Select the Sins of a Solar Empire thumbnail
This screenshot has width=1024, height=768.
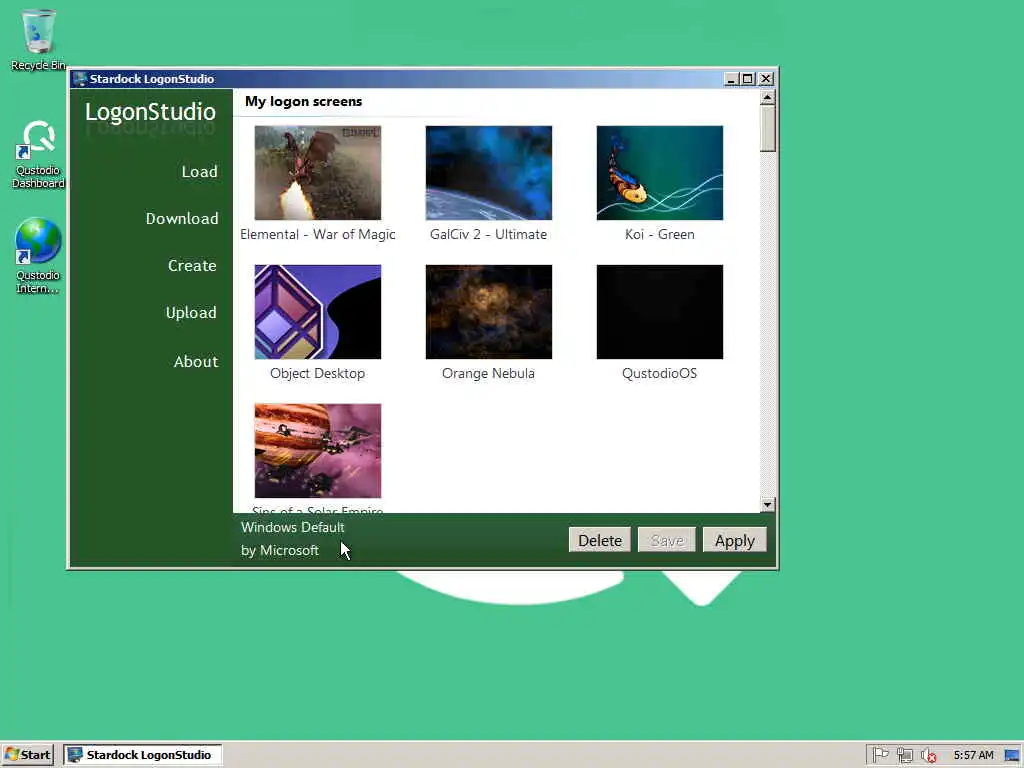[317, 451]
